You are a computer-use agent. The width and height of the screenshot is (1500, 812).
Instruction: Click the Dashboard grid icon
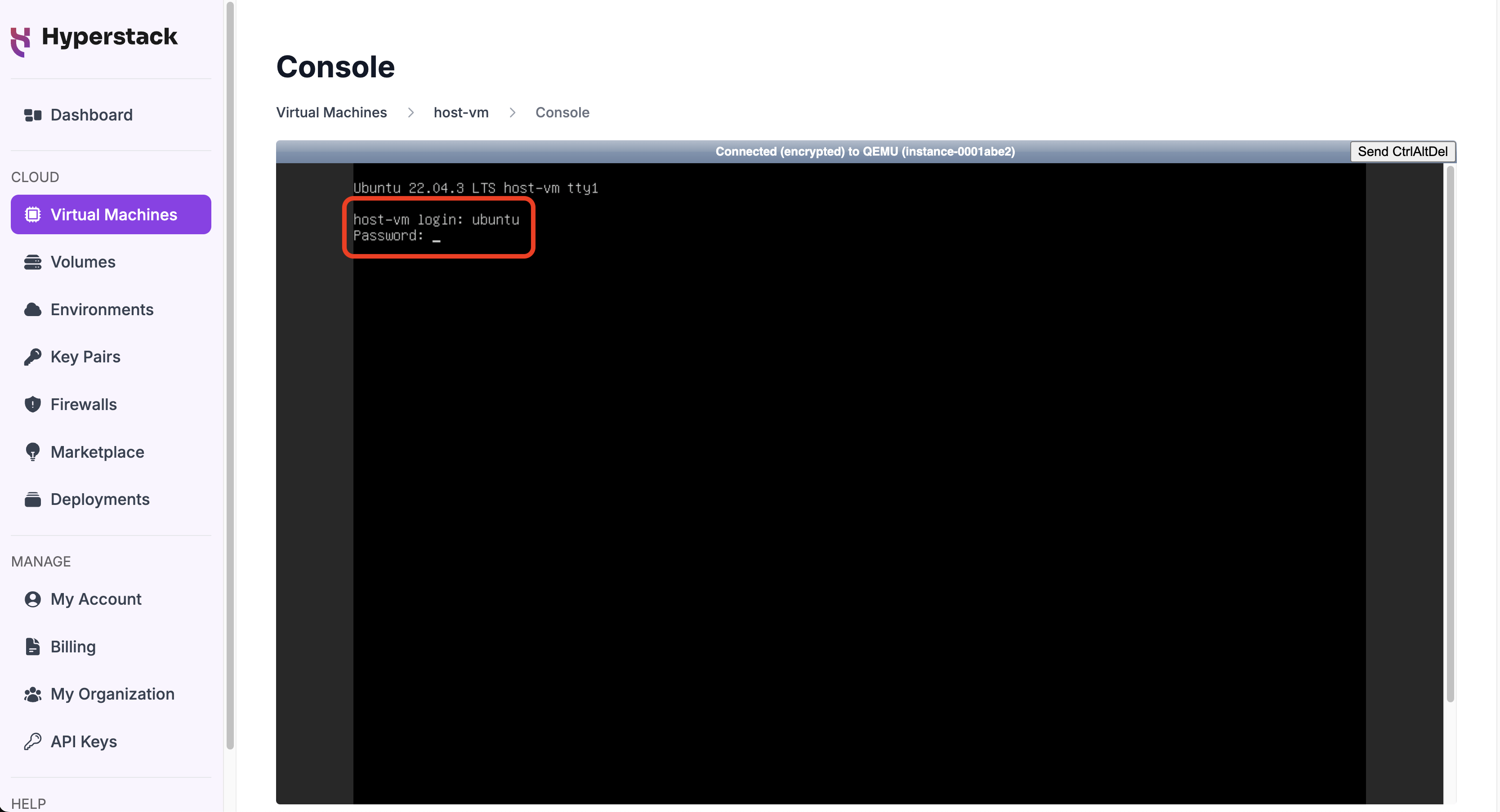coord(33,115)
